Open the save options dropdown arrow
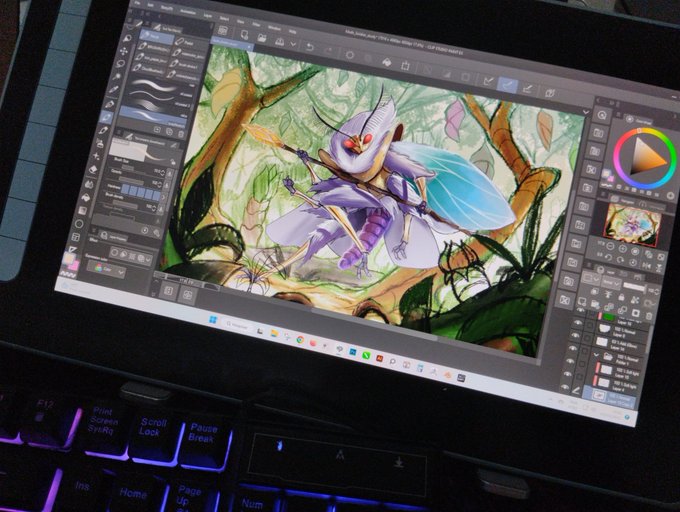 pos(293,44)
